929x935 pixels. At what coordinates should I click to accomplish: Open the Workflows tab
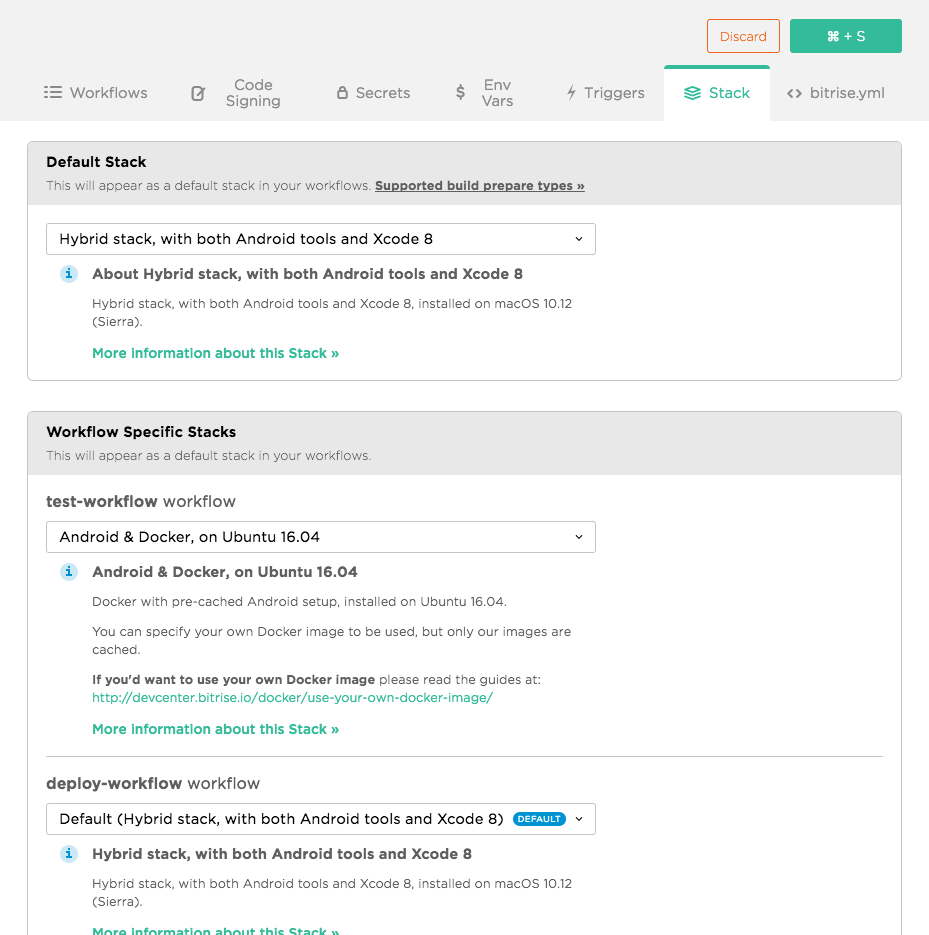coord(95,93)
